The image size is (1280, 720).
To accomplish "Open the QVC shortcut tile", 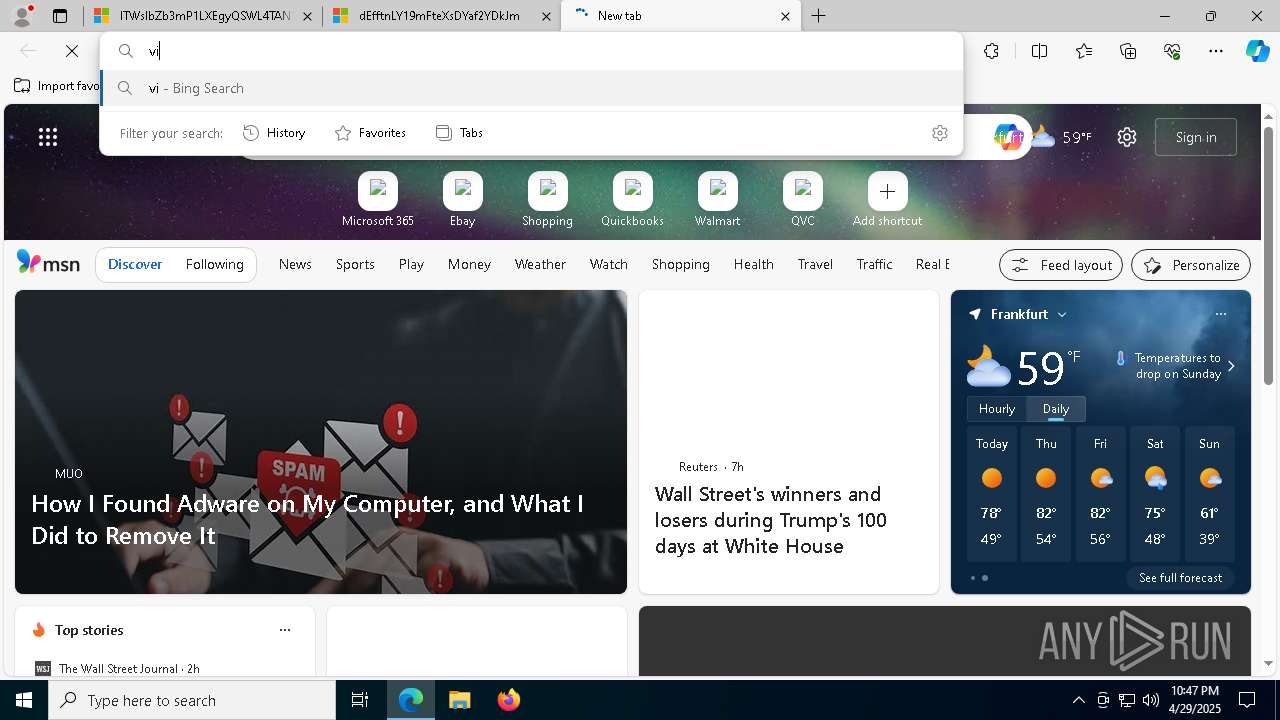I will click(x=802, y=200).
